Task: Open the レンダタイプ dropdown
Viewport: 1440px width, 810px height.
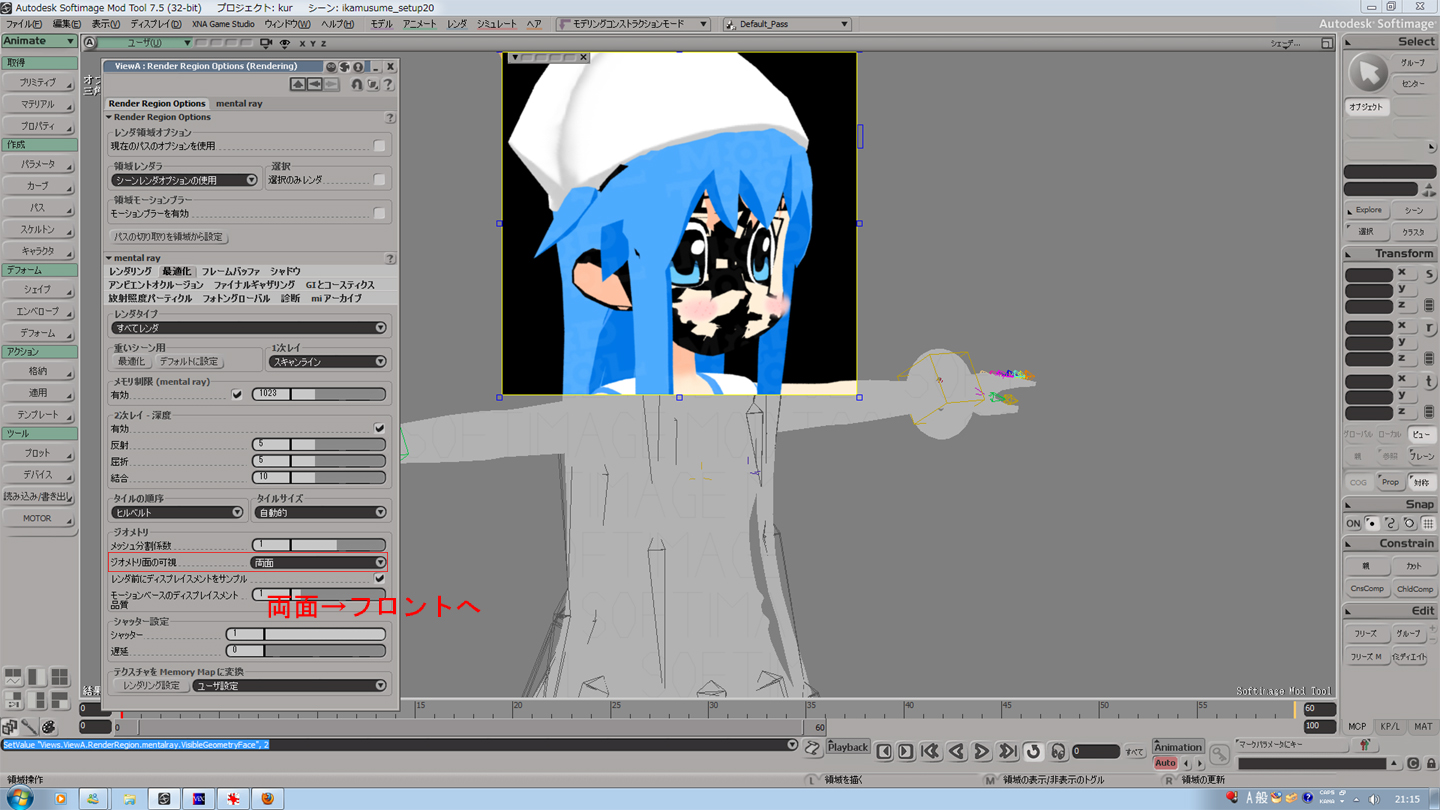Action: [x=248, y=328]
